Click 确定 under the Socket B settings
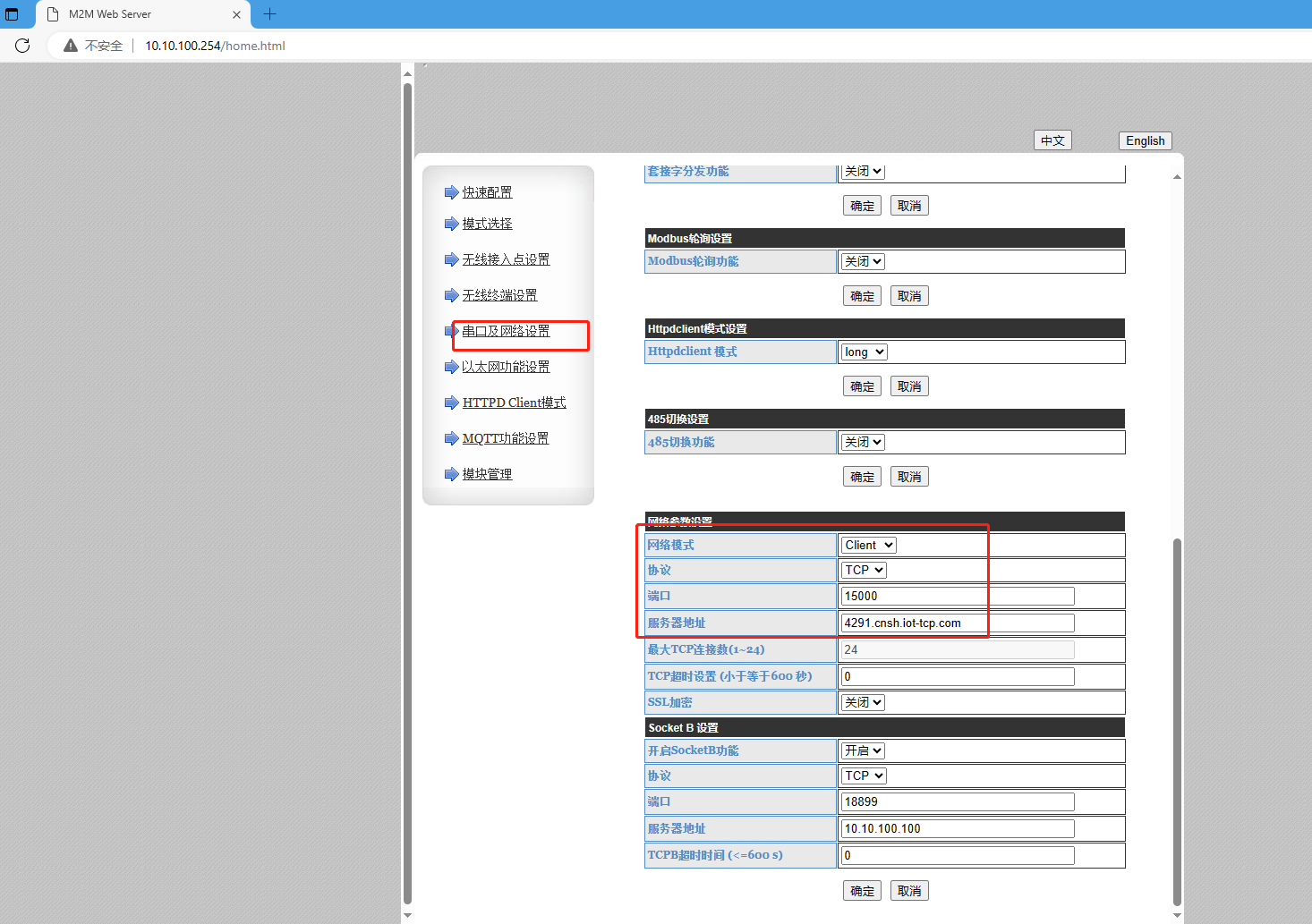The height and width of the screenshot is (924, 1312). 862,891
